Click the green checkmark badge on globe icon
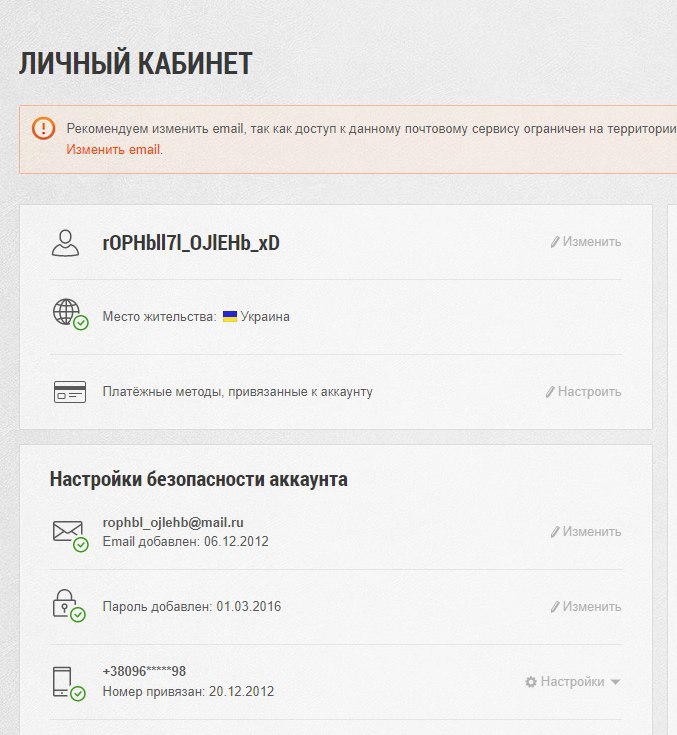Image resolution: width=677 pixels, height=735 pixels. [81, 322]
